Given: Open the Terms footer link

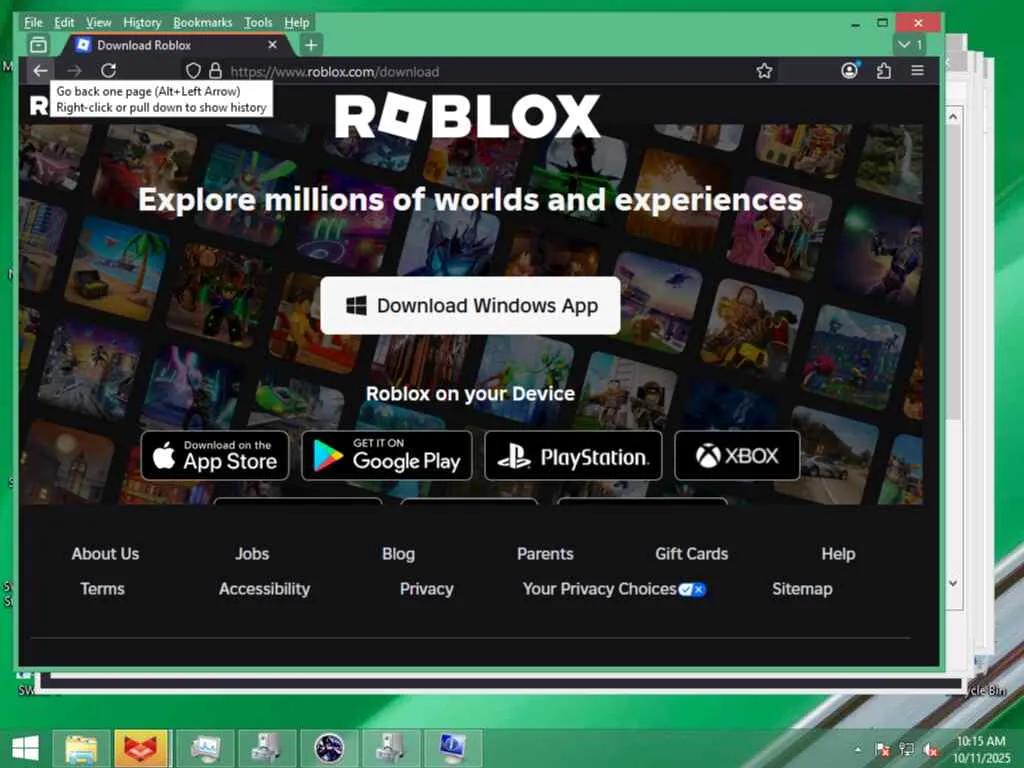Looking at the screenshot, I should [x=103, y=588].
